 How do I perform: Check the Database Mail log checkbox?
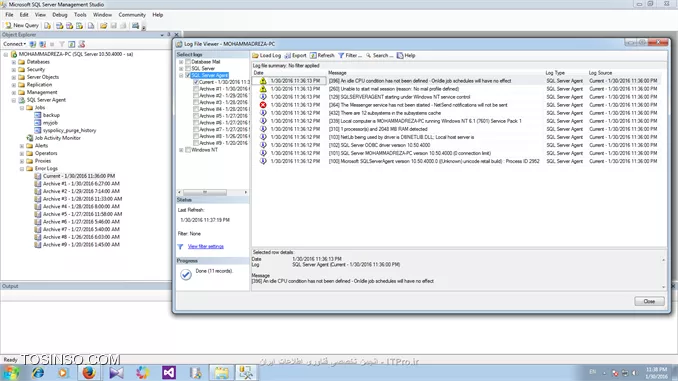coord(188,62)
